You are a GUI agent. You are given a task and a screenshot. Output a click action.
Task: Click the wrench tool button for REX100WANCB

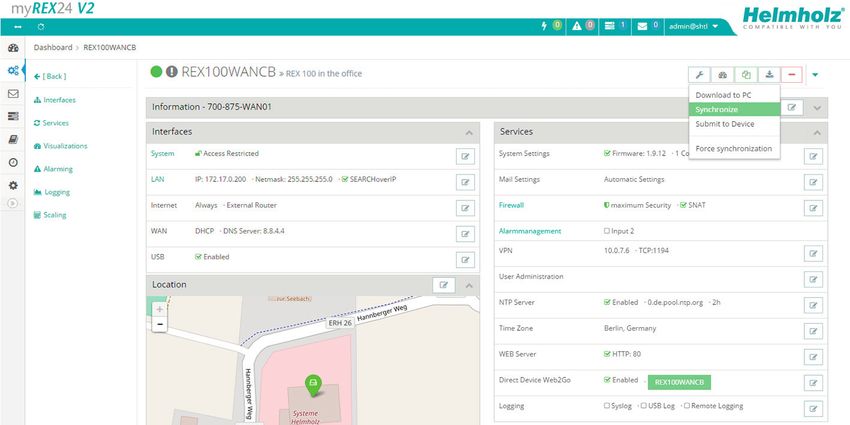click(x=699, y=75)
